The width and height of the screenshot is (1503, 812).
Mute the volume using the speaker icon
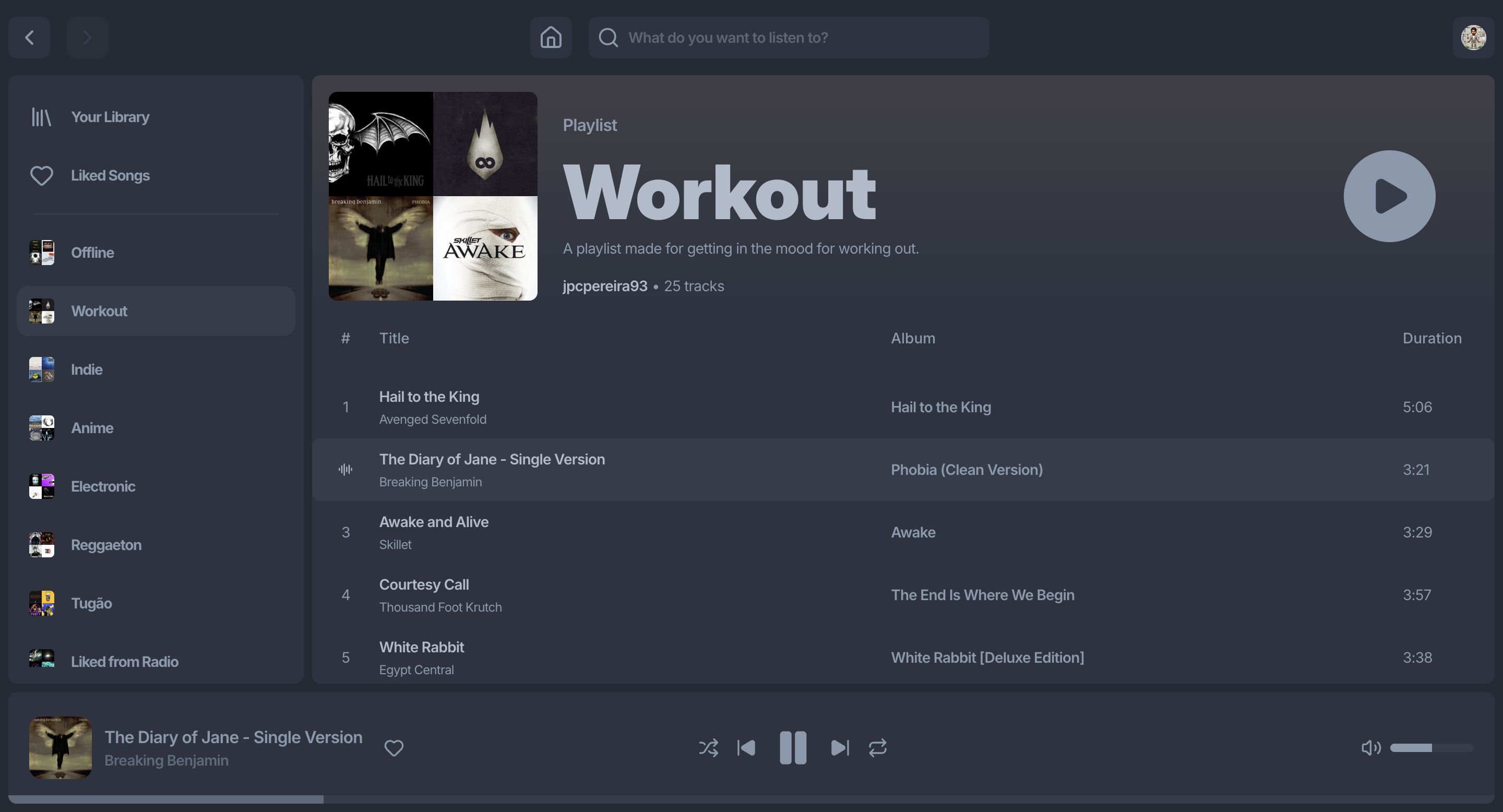(x=1370, y=747)
